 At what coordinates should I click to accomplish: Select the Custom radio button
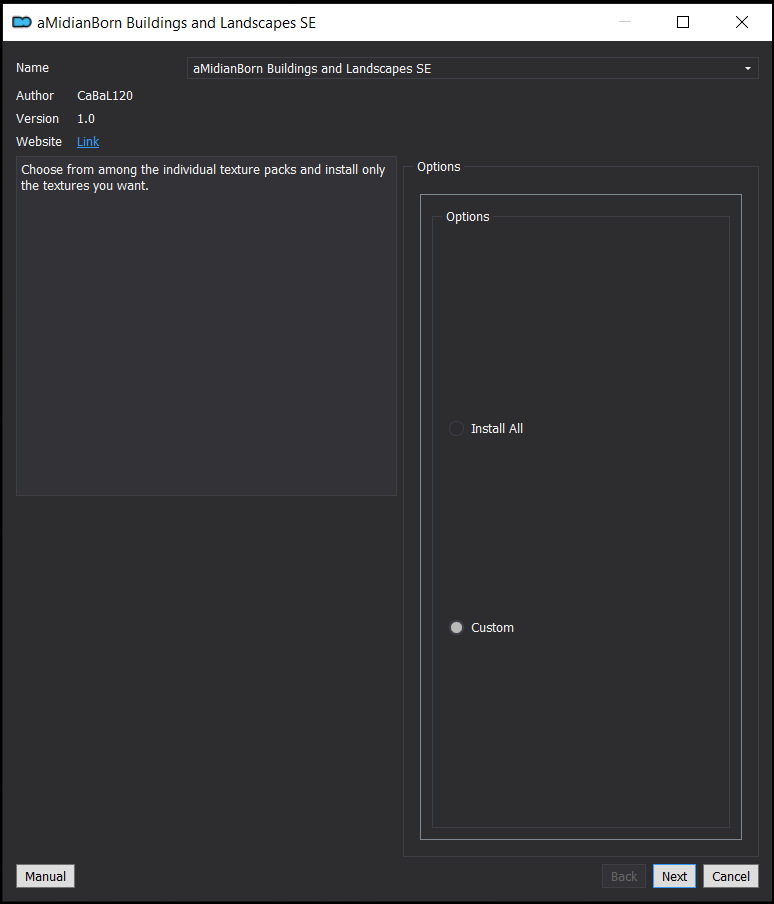(456, 627)
